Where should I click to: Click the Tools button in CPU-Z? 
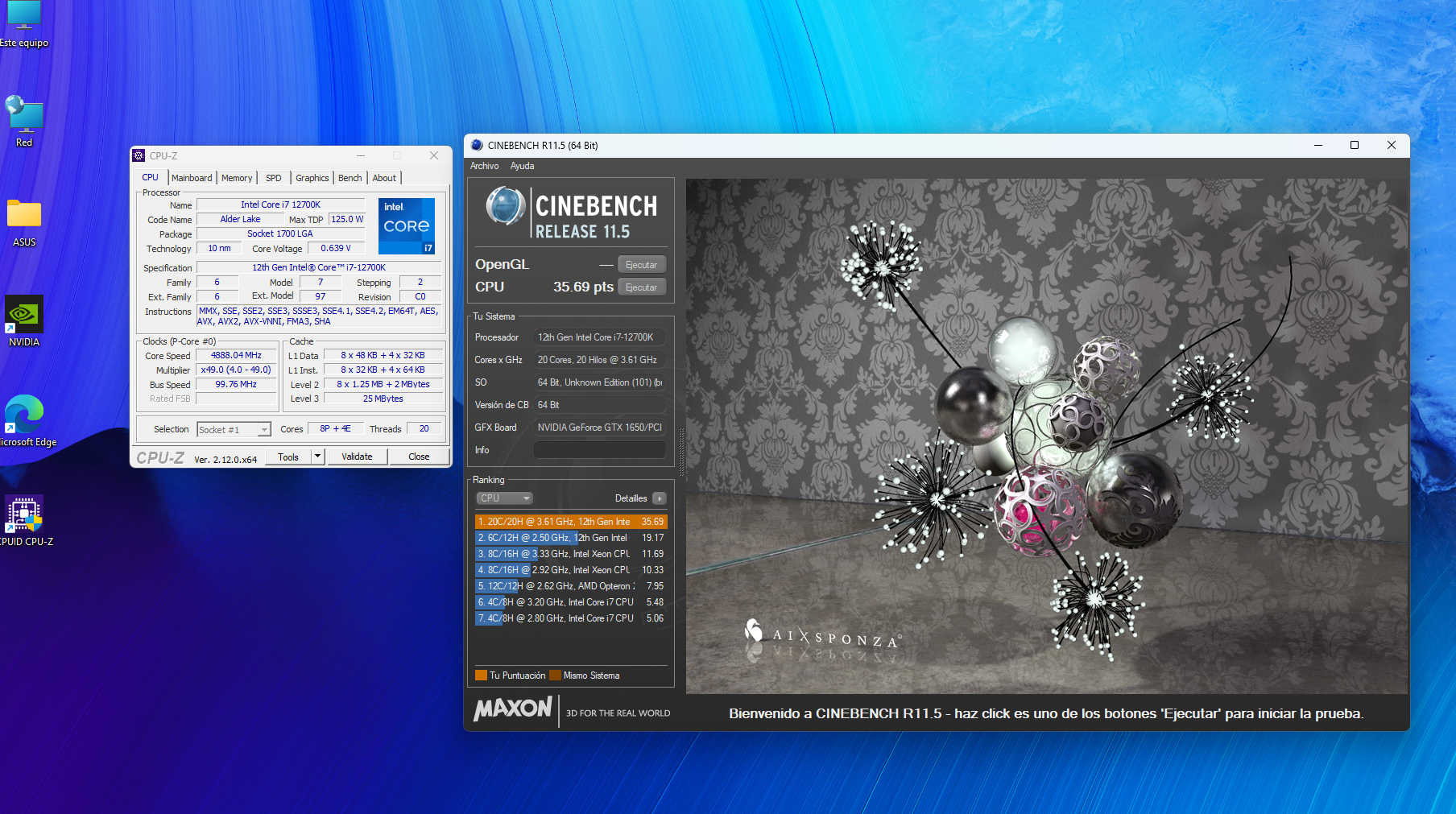coord(288,457)
